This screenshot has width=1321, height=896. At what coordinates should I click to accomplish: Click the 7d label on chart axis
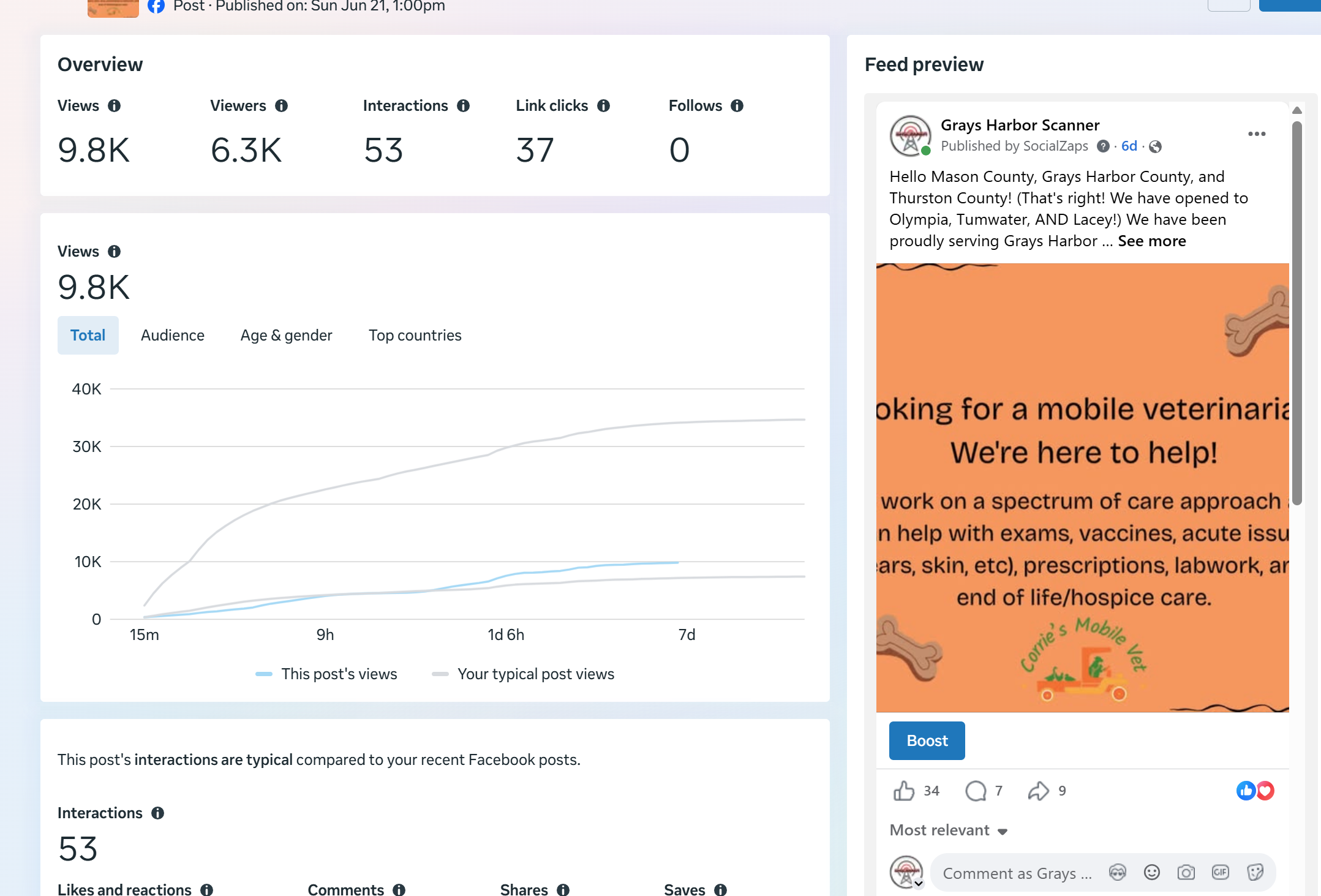point(687,635)
